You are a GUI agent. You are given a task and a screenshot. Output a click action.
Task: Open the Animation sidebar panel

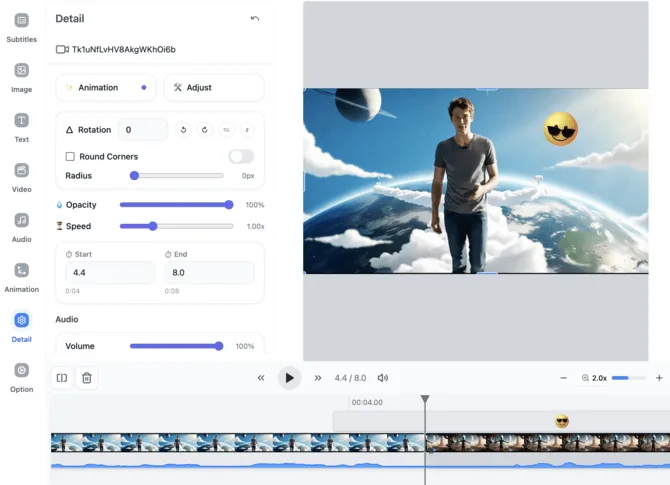point(21,278)
